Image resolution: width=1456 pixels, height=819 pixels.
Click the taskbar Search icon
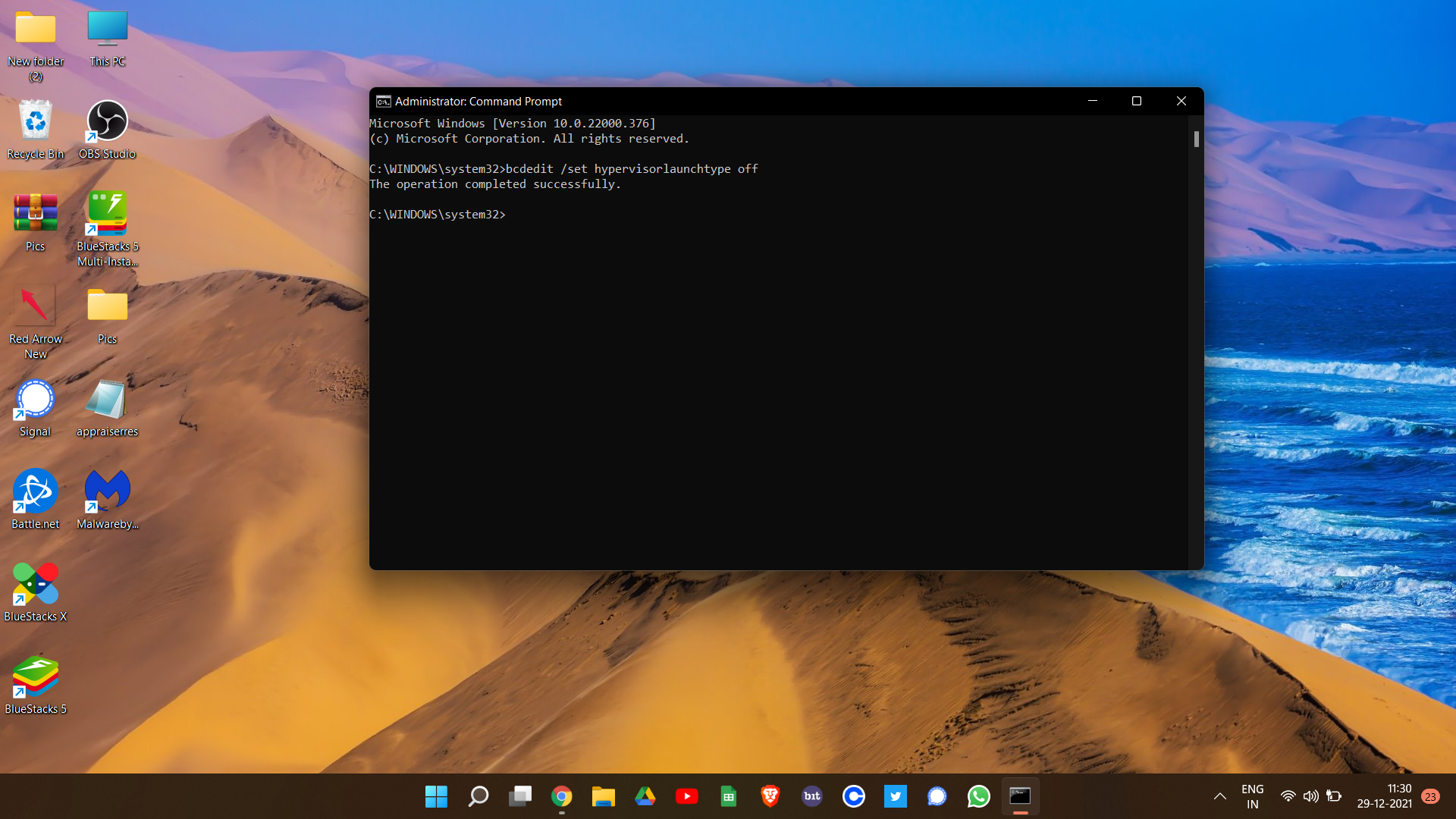(478, 796)
